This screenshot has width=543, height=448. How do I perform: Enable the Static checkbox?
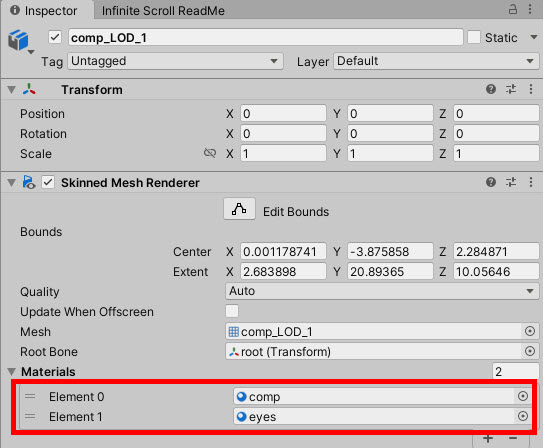tap(474, 37)
